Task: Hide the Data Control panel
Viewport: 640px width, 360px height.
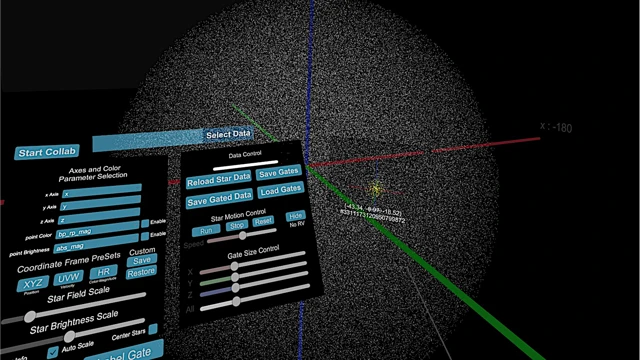Action: point(296,216)
